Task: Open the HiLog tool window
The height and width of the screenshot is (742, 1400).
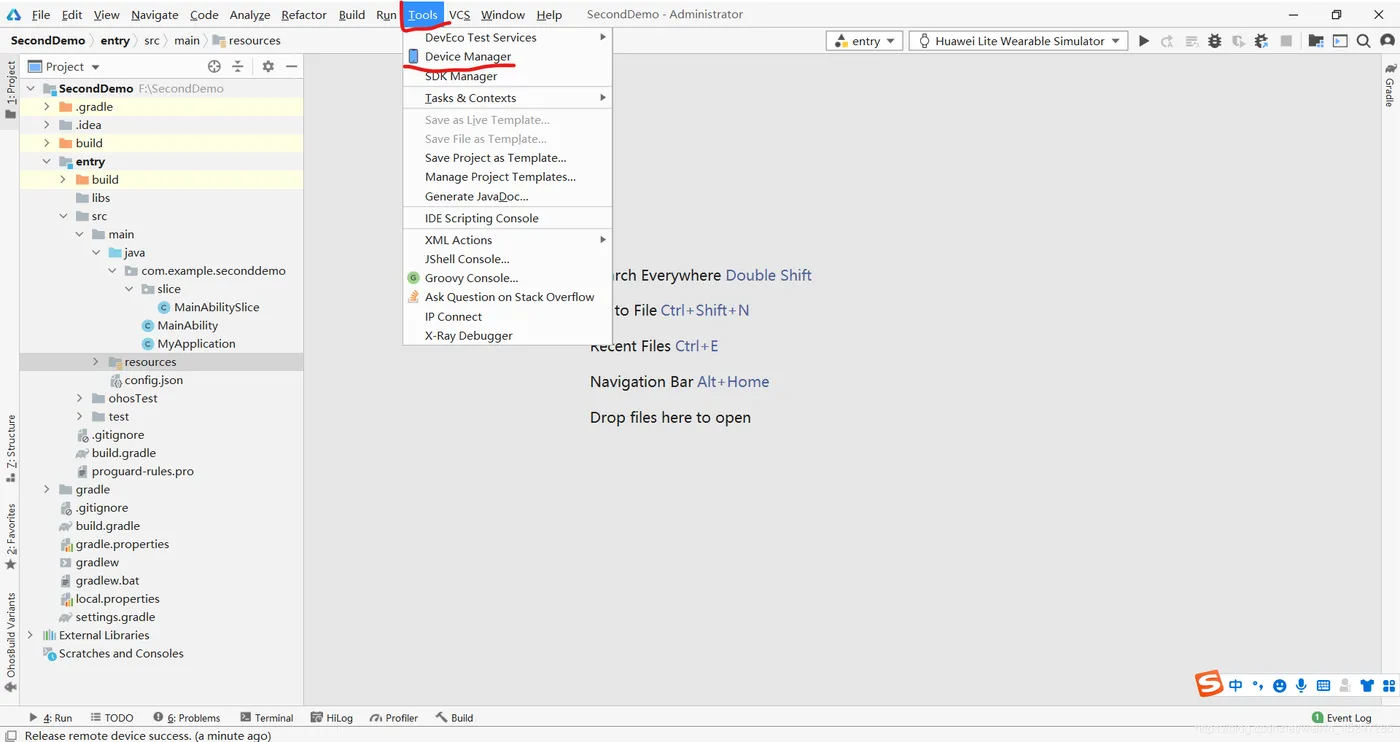Action: (332, 718)
